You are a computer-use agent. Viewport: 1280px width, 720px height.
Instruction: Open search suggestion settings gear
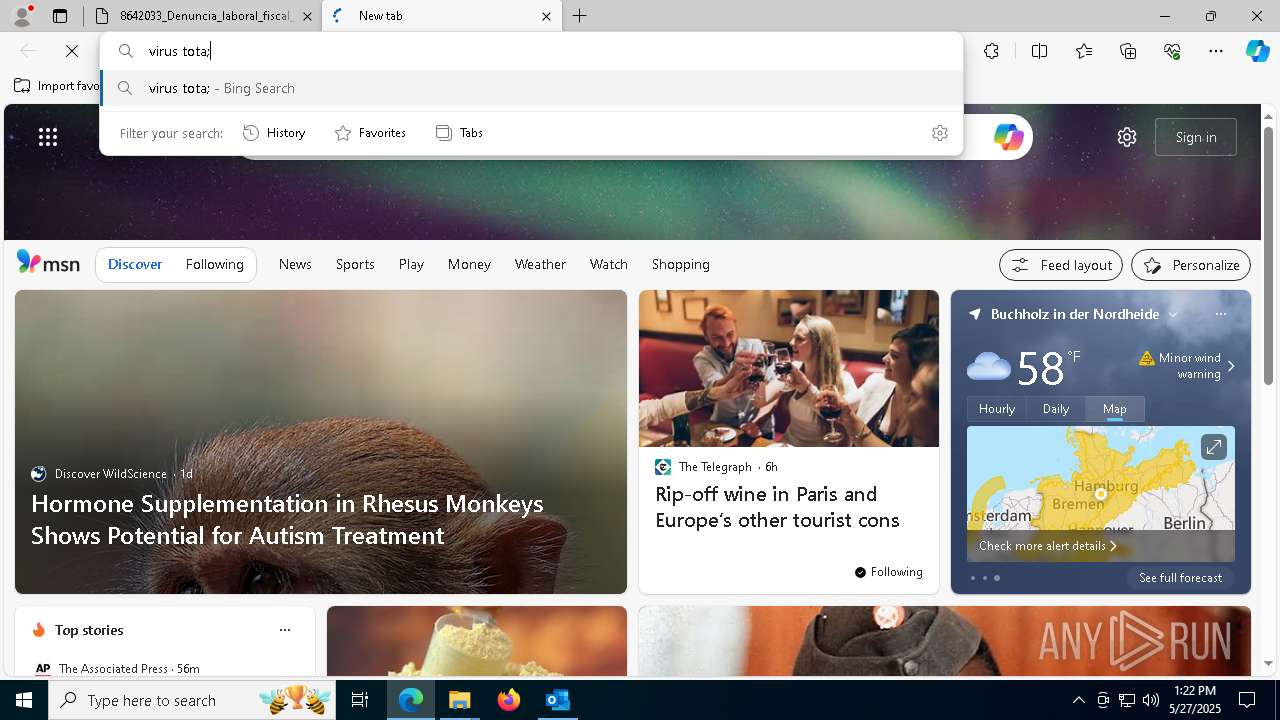[940, 133]
